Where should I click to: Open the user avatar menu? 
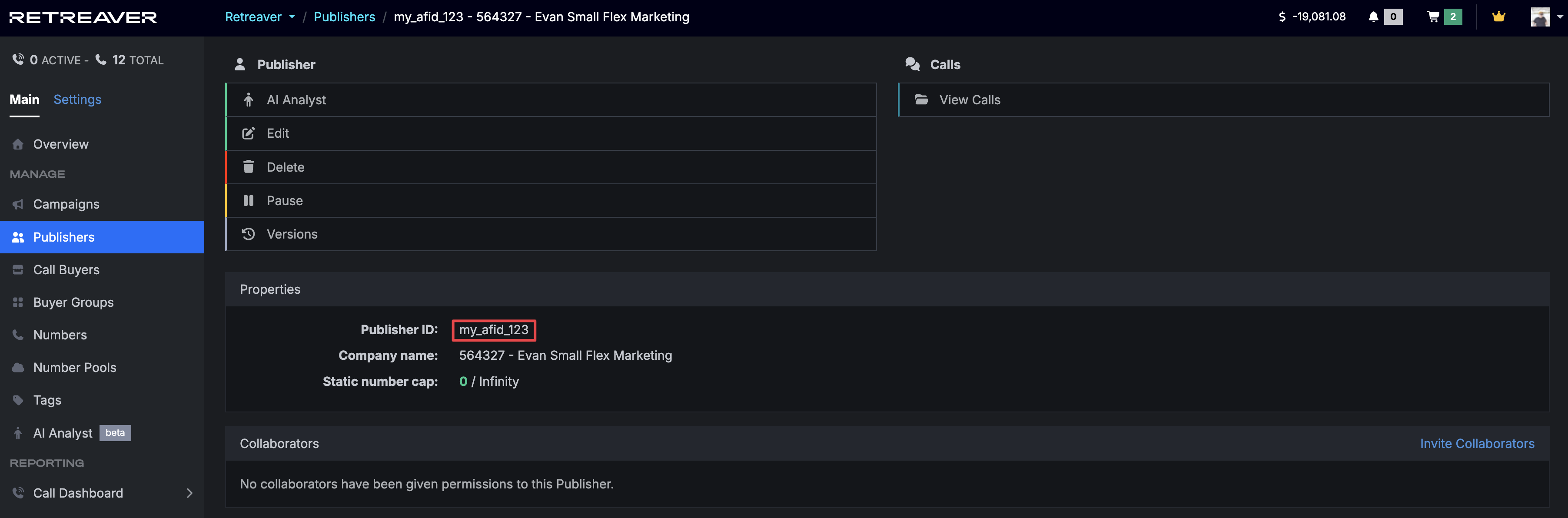click(1540, 17)
